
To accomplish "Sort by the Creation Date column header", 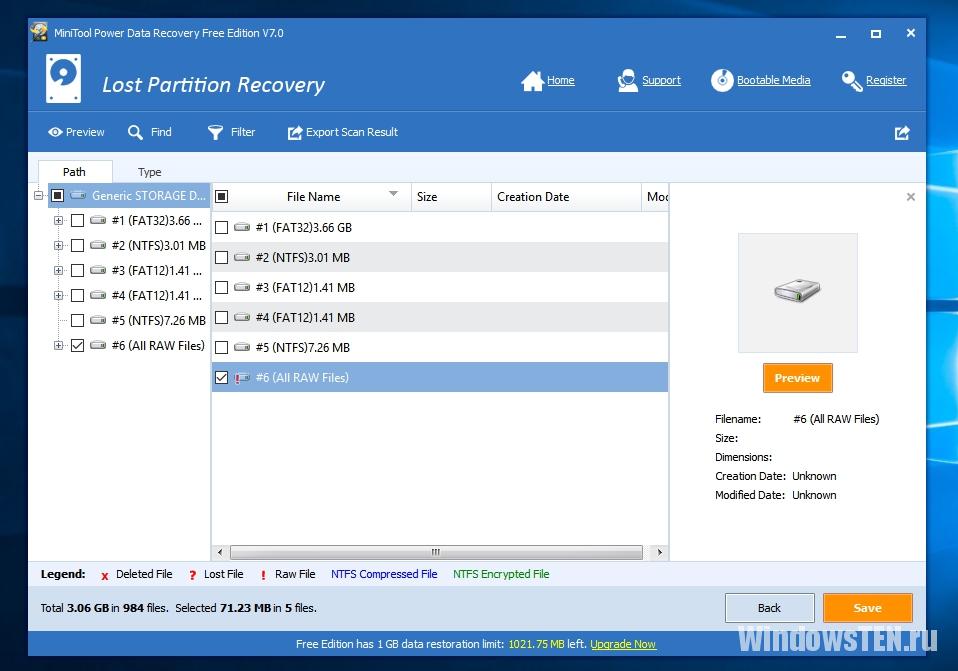I will tap(566, 197).
